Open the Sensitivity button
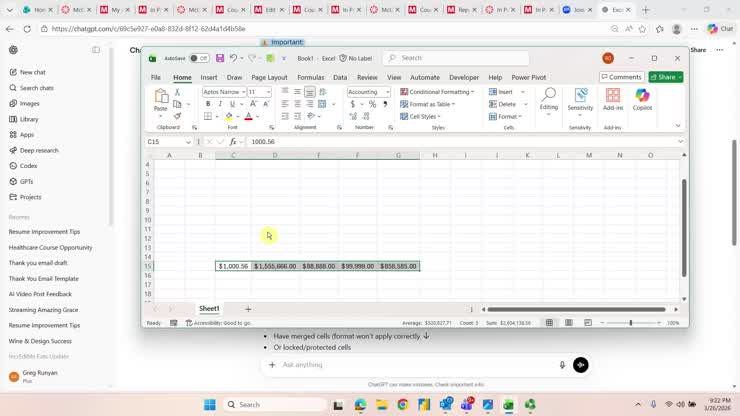The height and width of the screenshot is (416, 740). click(580, 101)
